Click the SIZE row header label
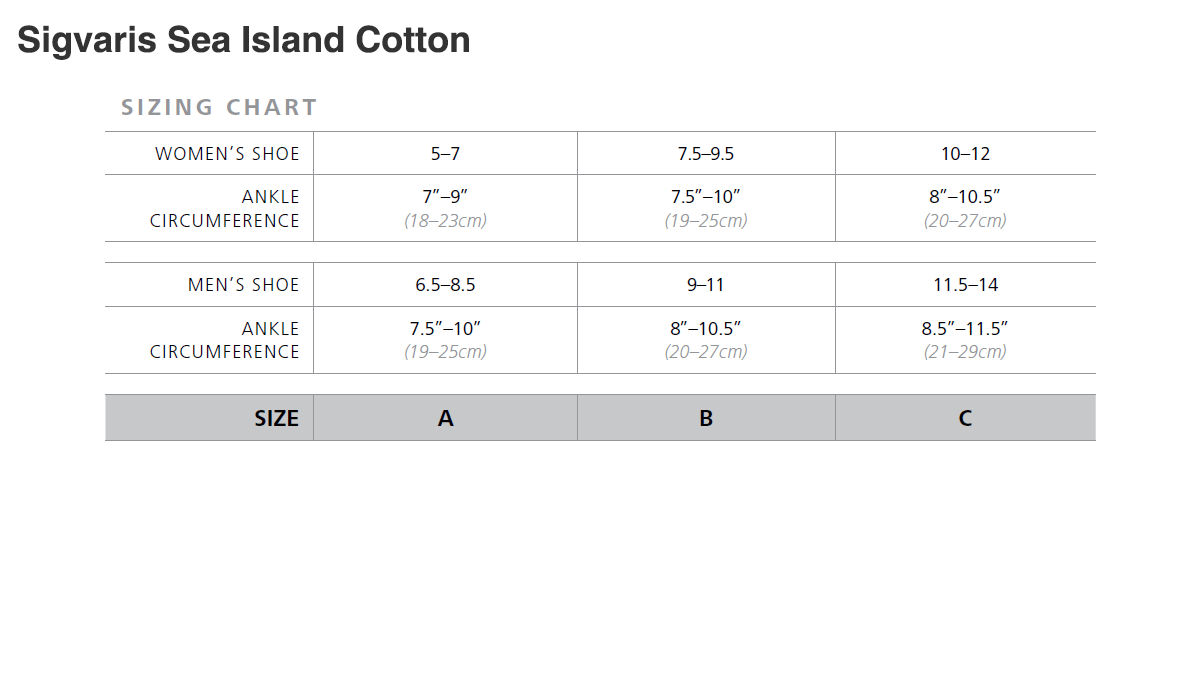The height and width of the screenshot is (675, 1200). (276, 418)
